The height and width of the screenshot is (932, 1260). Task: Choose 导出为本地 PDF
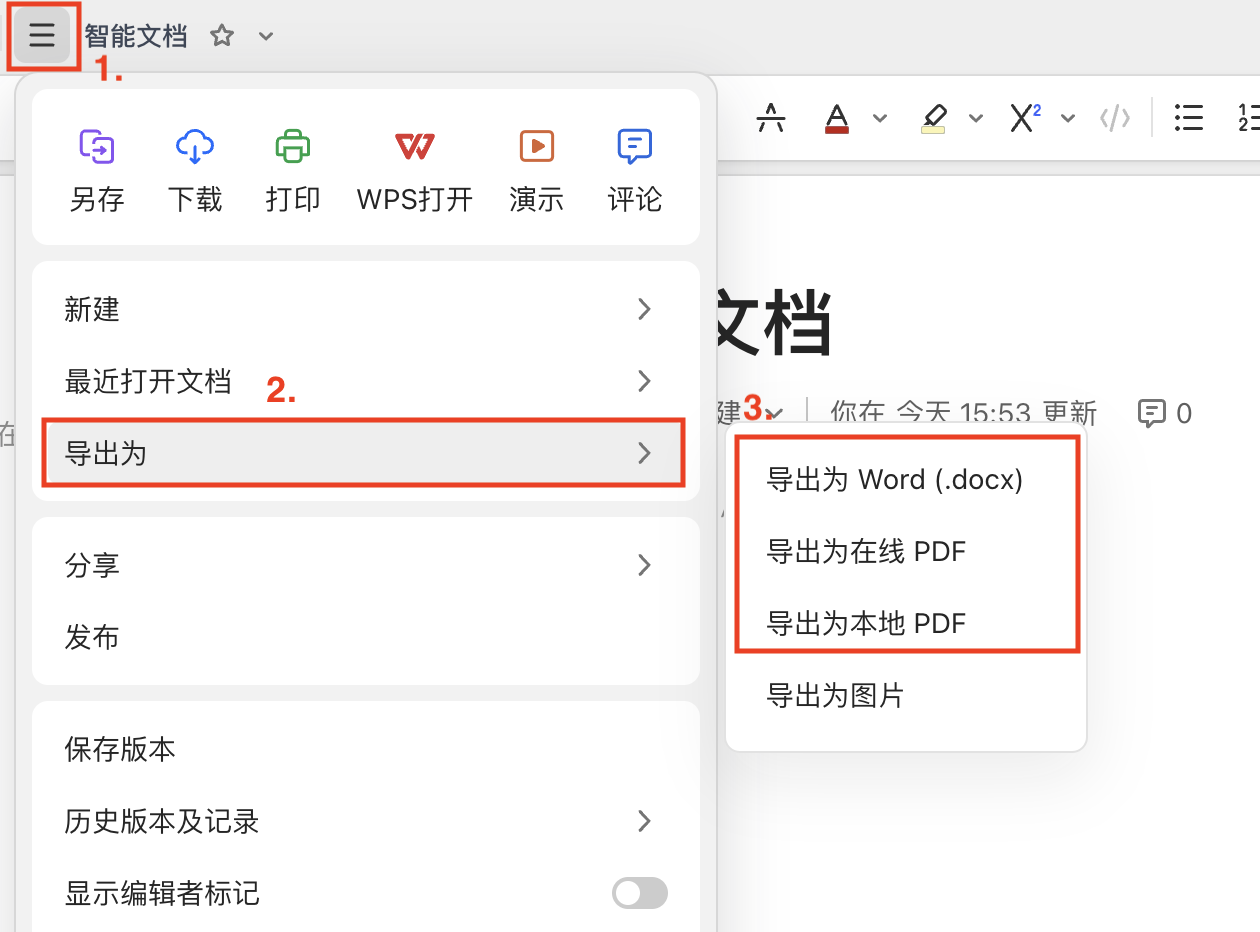(x=905, y=623)
